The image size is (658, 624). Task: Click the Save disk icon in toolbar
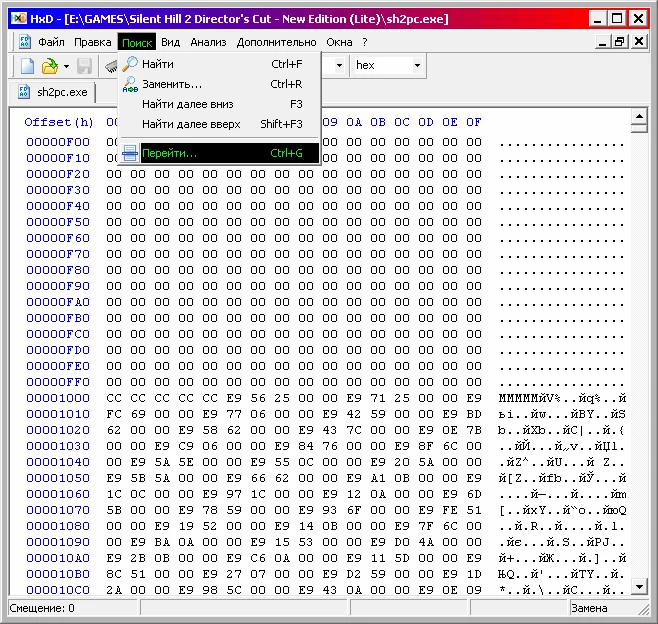click(85, 66)
